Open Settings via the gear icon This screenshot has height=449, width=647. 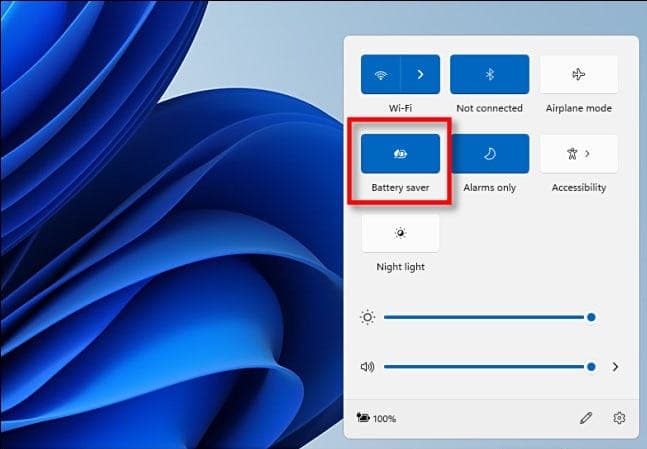tap(619, 418)
